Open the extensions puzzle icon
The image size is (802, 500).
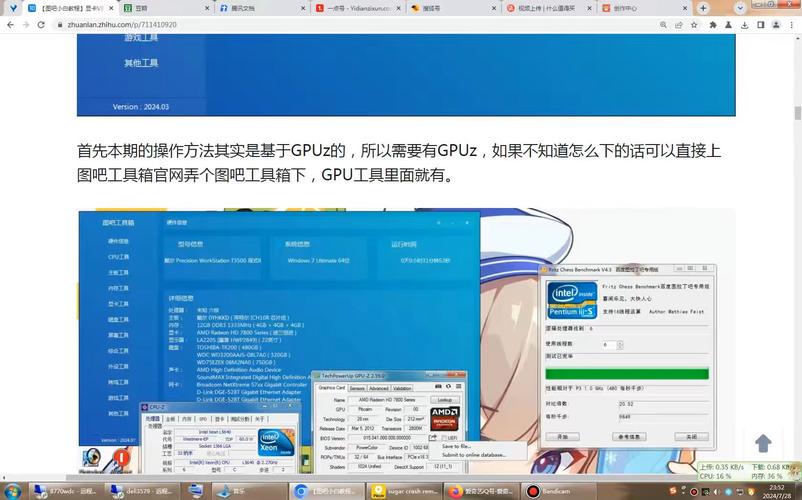click(x=713, y=25)
